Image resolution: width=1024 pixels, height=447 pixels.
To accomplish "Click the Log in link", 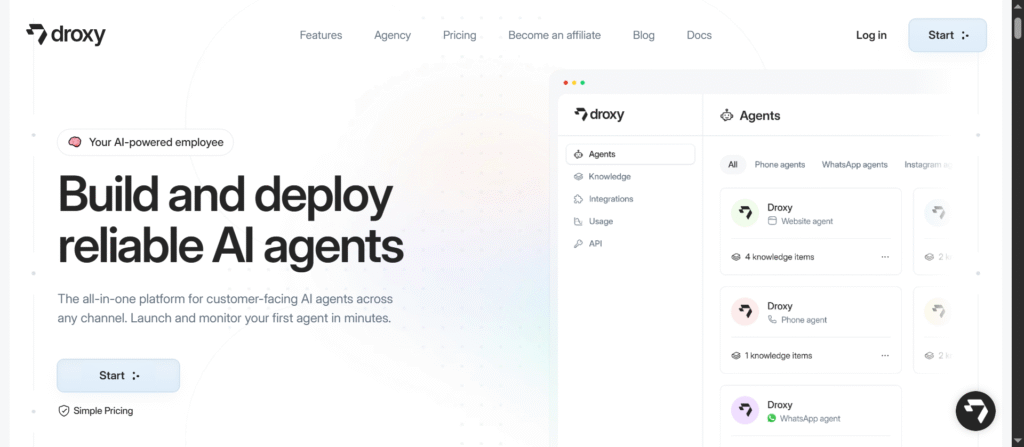I will click(871, 35).
